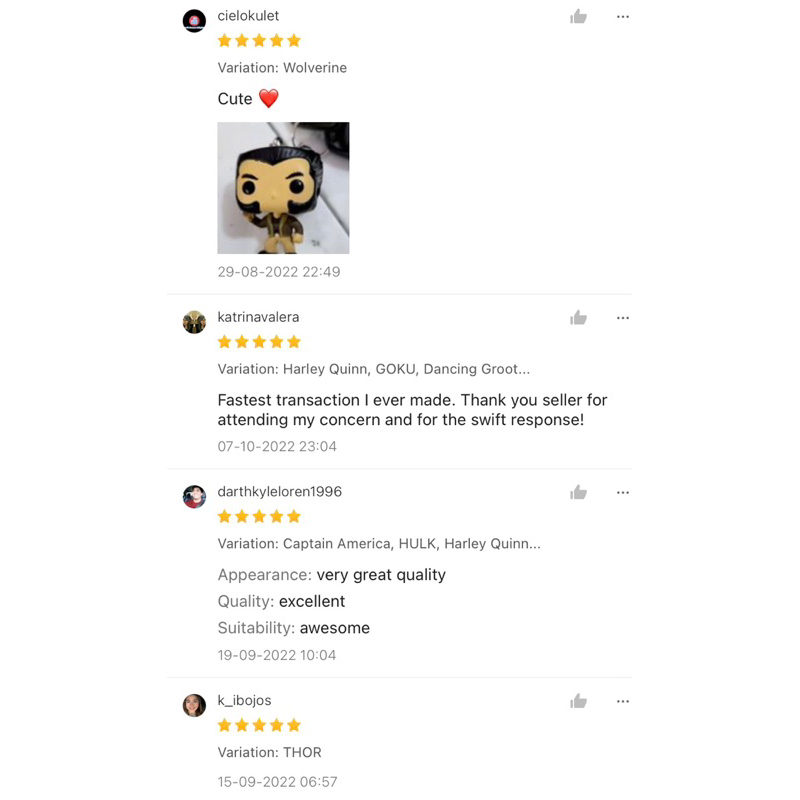
Task: Go to katrinavalera's profile via username
Action: [x=258, y=317]
